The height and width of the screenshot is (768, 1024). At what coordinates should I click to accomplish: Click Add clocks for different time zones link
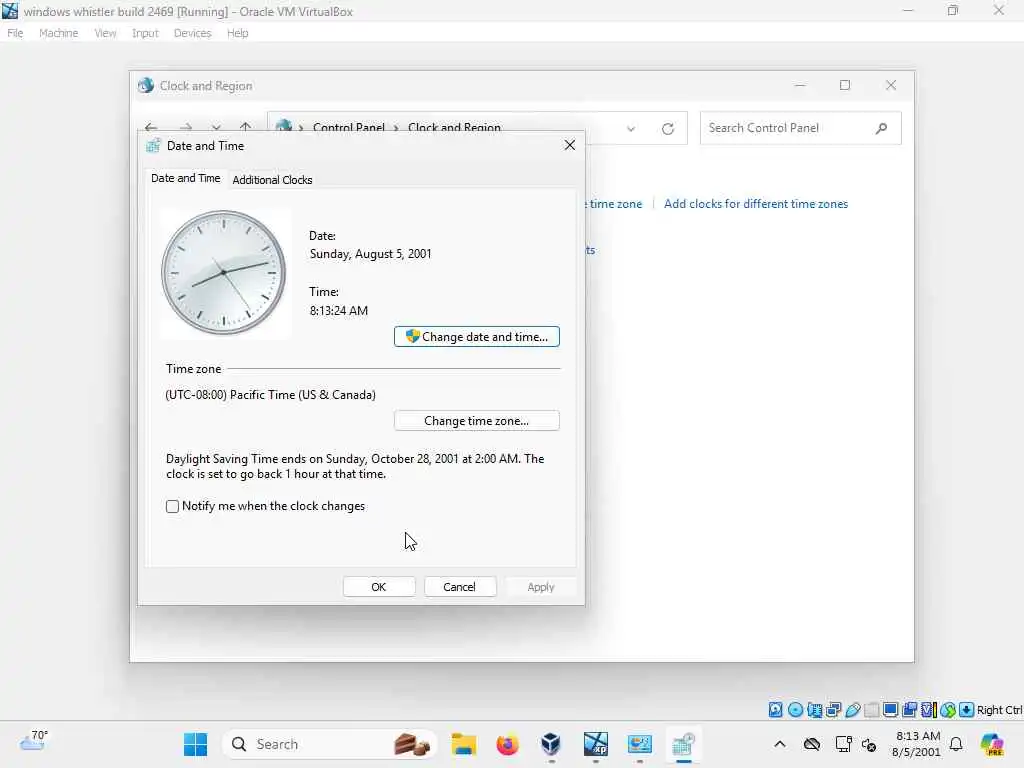pyautogui.click(x=756, y=204)
